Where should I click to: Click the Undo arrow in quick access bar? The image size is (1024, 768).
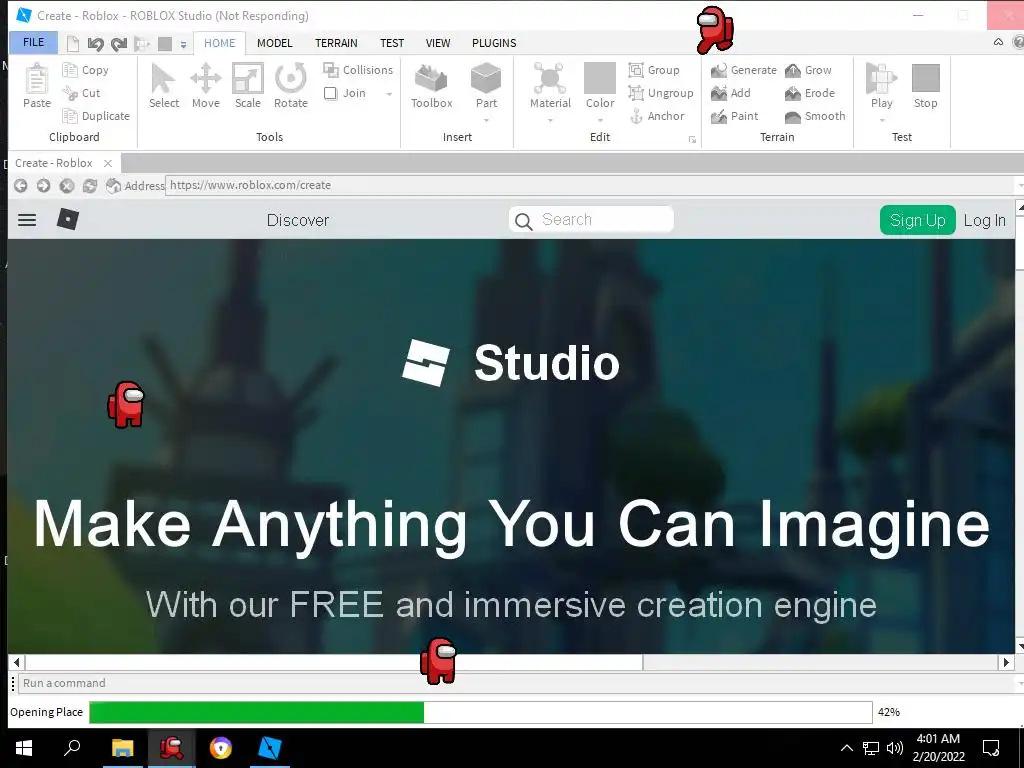(x=95, y=44)
